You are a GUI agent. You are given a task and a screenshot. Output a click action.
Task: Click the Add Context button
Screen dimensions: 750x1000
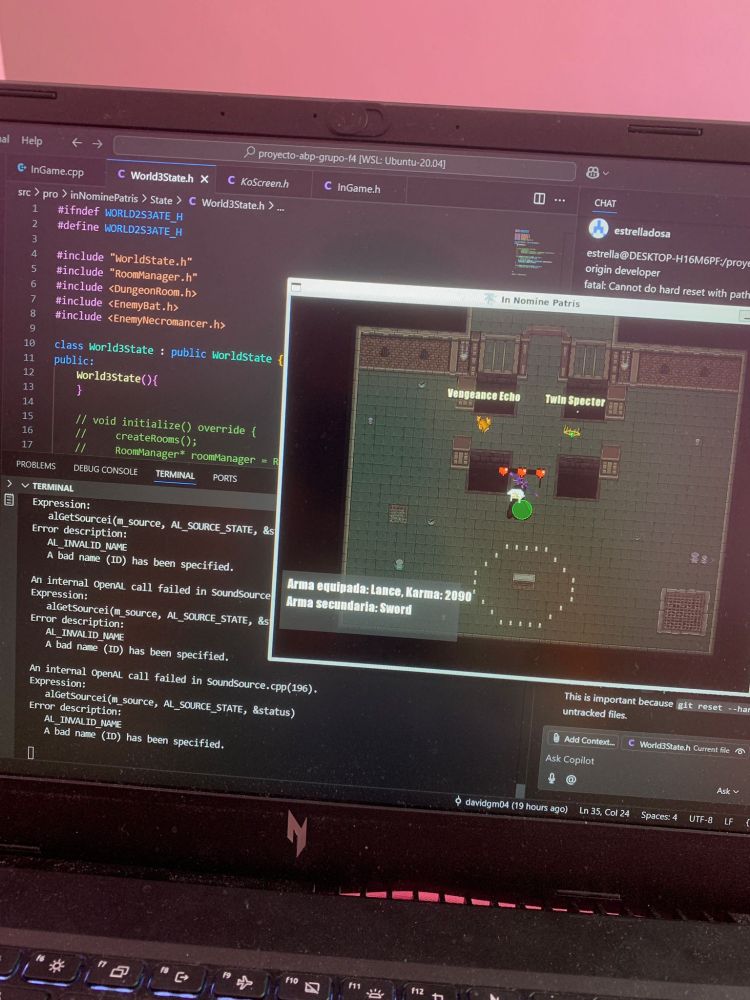(x=583, y=740)
